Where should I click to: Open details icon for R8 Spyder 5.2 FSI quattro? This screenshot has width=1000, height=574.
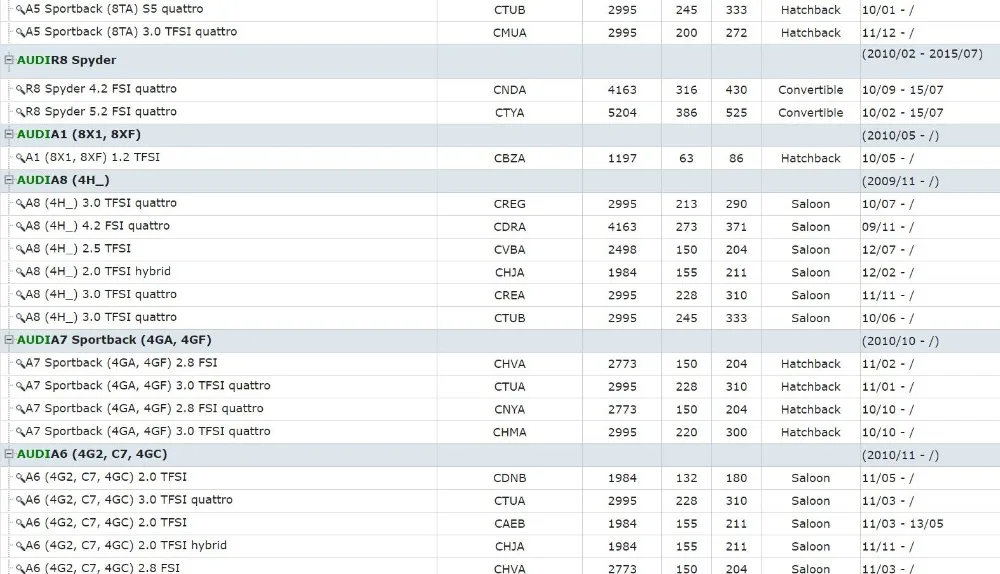[20, 113]
